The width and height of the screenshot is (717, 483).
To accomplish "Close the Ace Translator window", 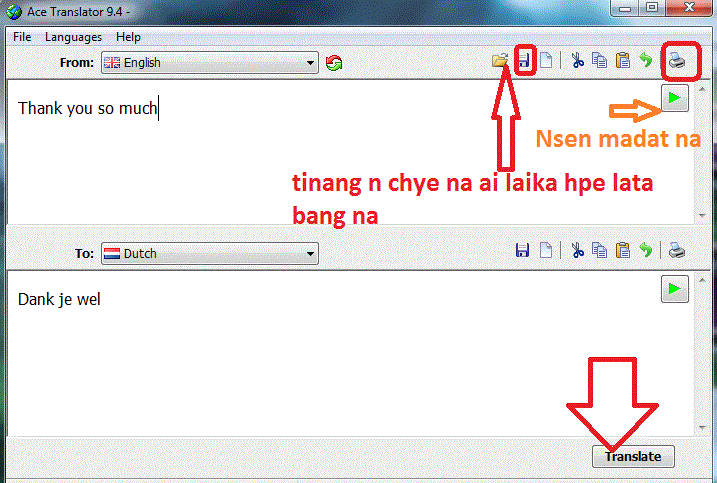I will pyautogui.click(x=690, y=8).
